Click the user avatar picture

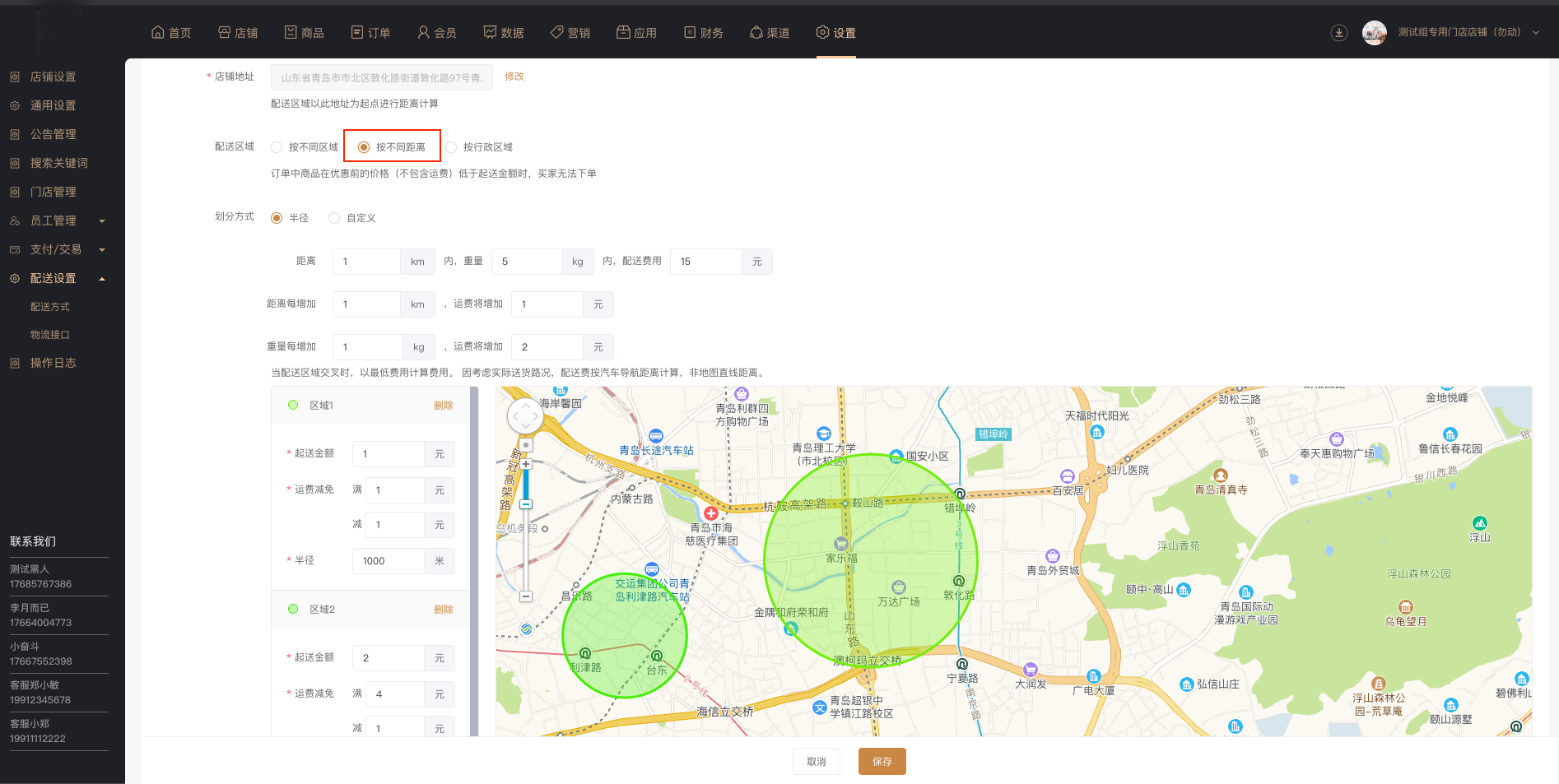click(1374, 33)
